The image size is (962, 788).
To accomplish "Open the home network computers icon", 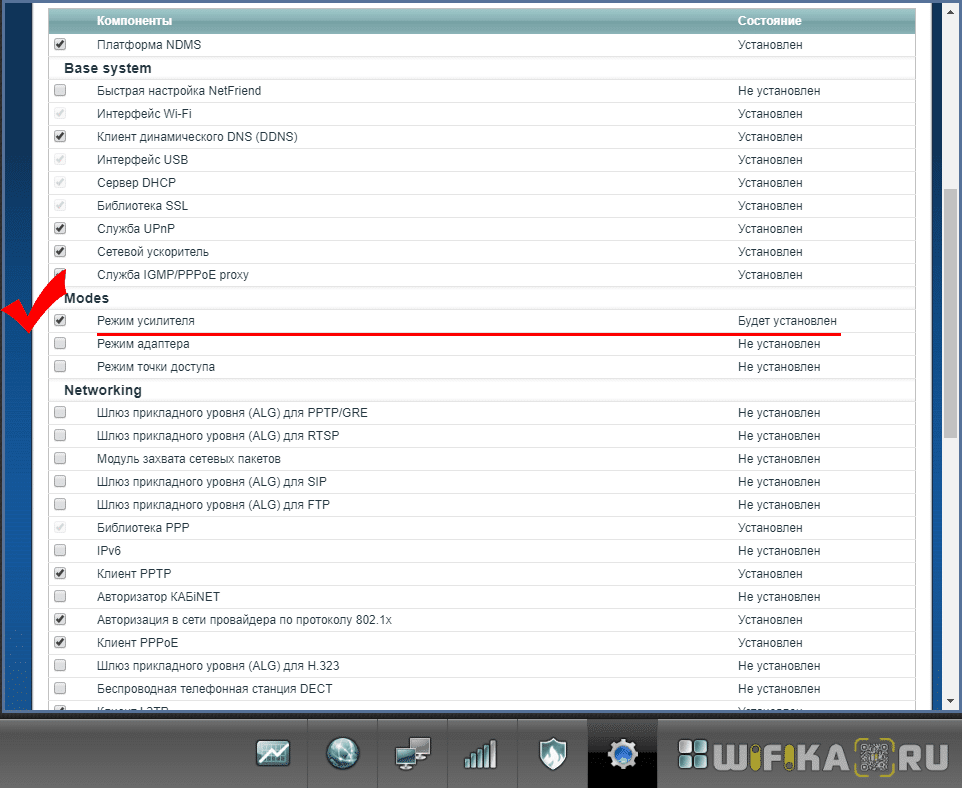I will pyautogui.click(x=412, y=754).
